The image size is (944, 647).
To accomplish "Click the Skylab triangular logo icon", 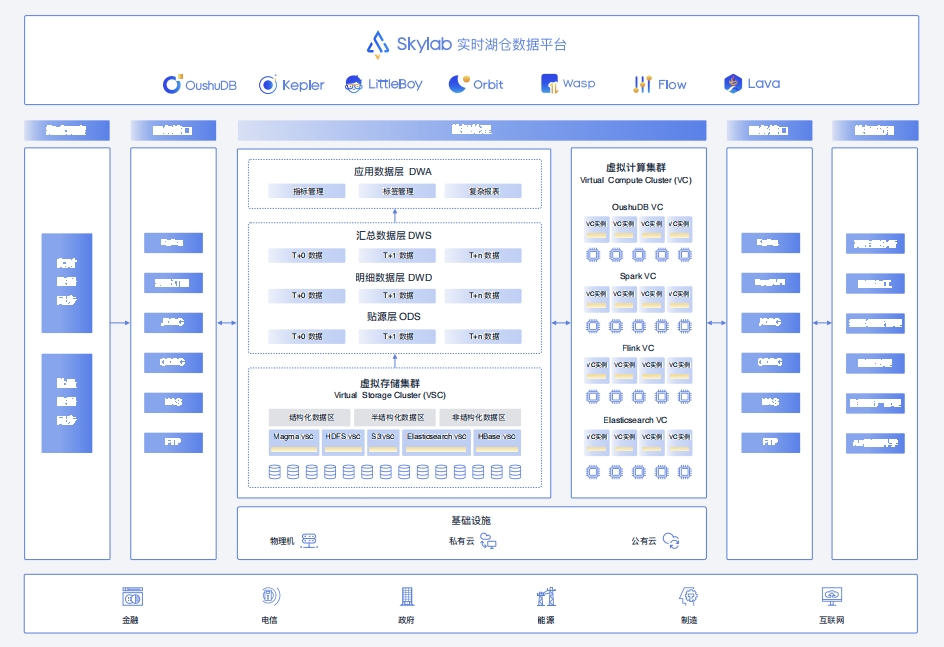I will 377,45.
